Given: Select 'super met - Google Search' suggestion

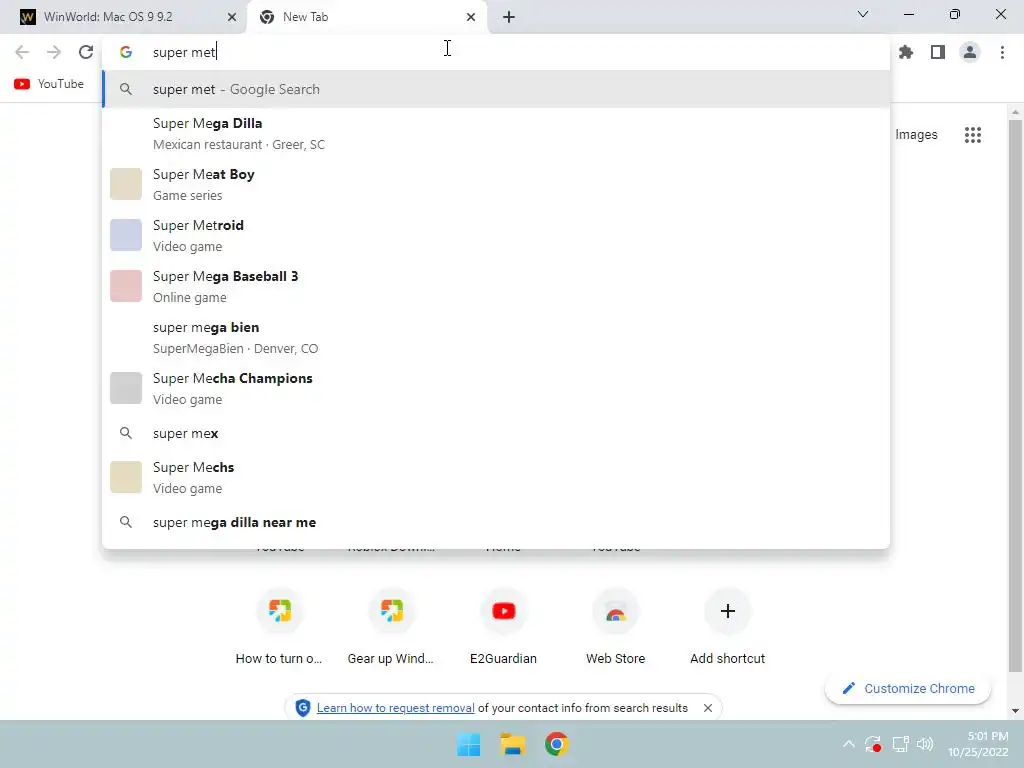Looking at the screenshot, I should 496,89.
